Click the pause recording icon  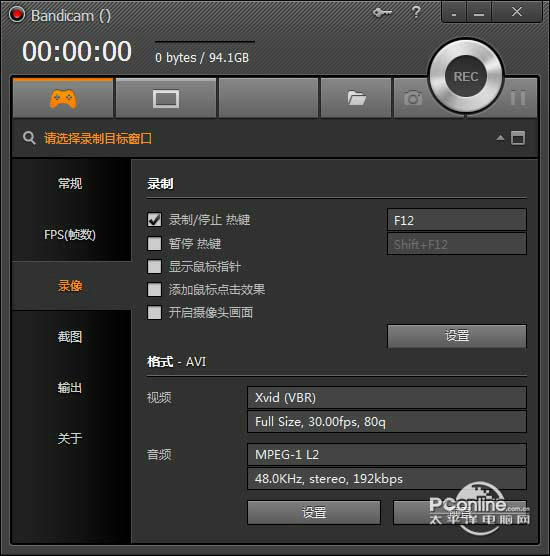pos(518,98)
